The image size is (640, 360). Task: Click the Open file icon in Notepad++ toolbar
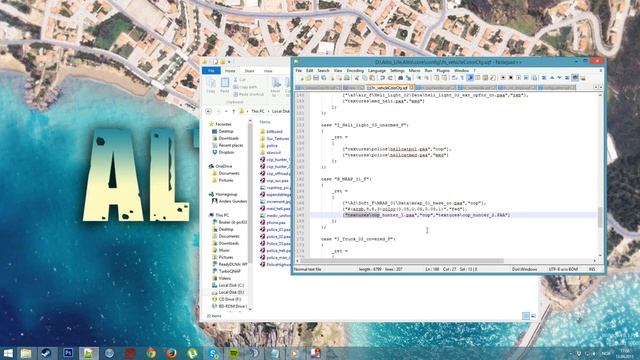tap(309, 78)
